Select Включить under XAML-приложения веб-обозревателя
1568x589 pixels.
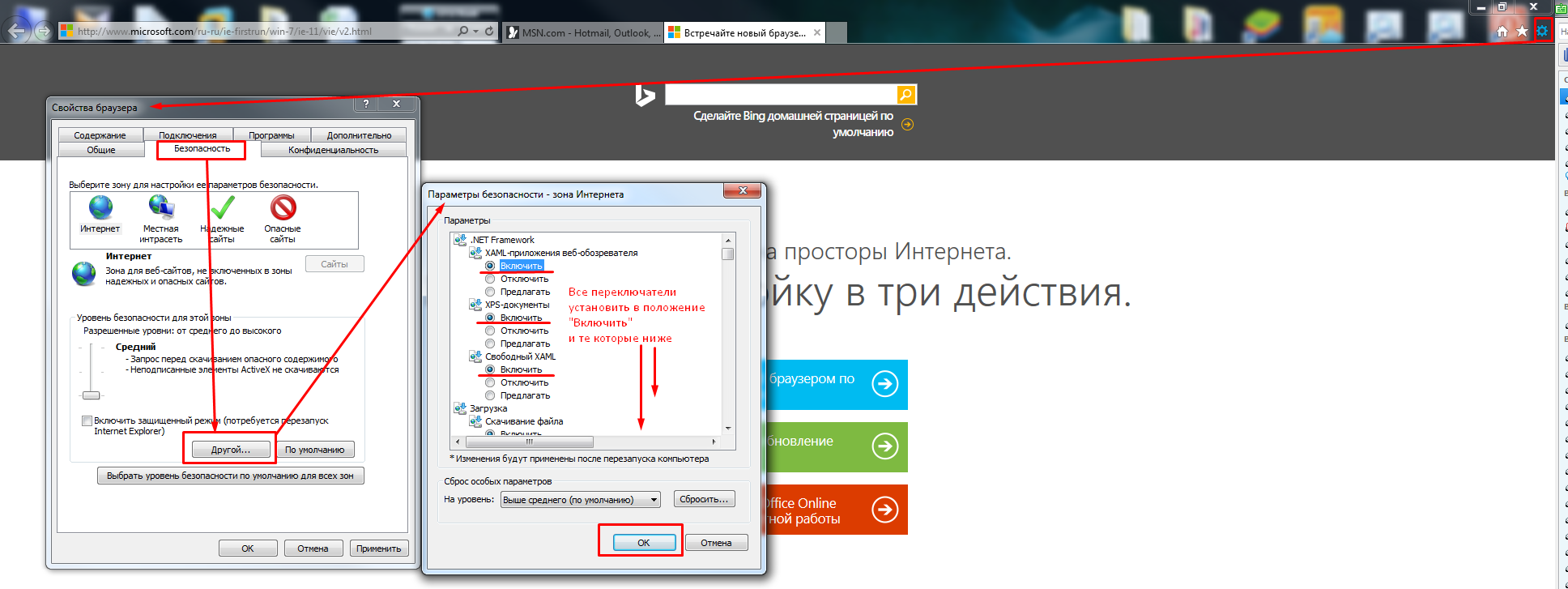(490, 266)
